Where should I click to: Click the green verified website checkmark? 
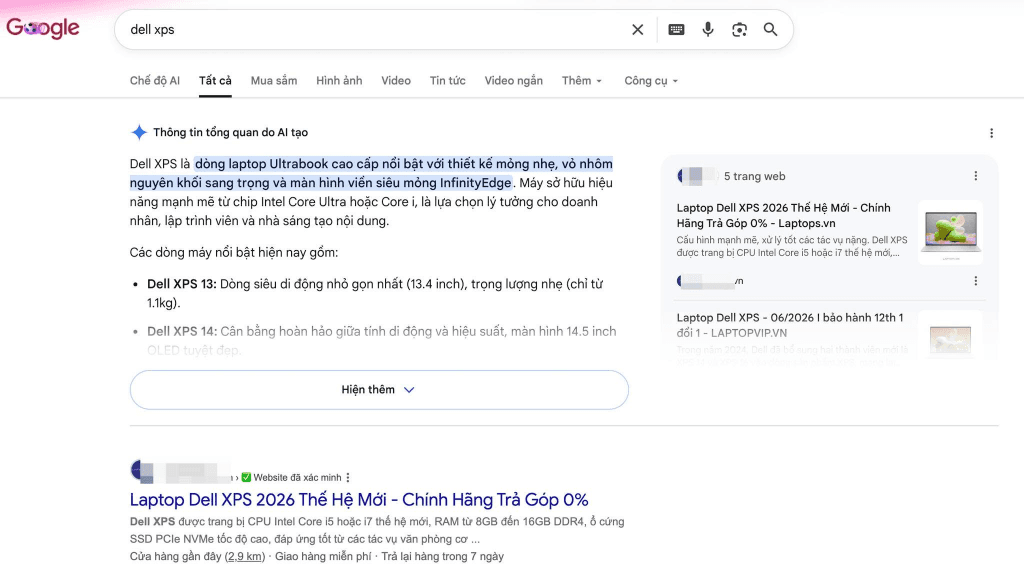point(246,477)
